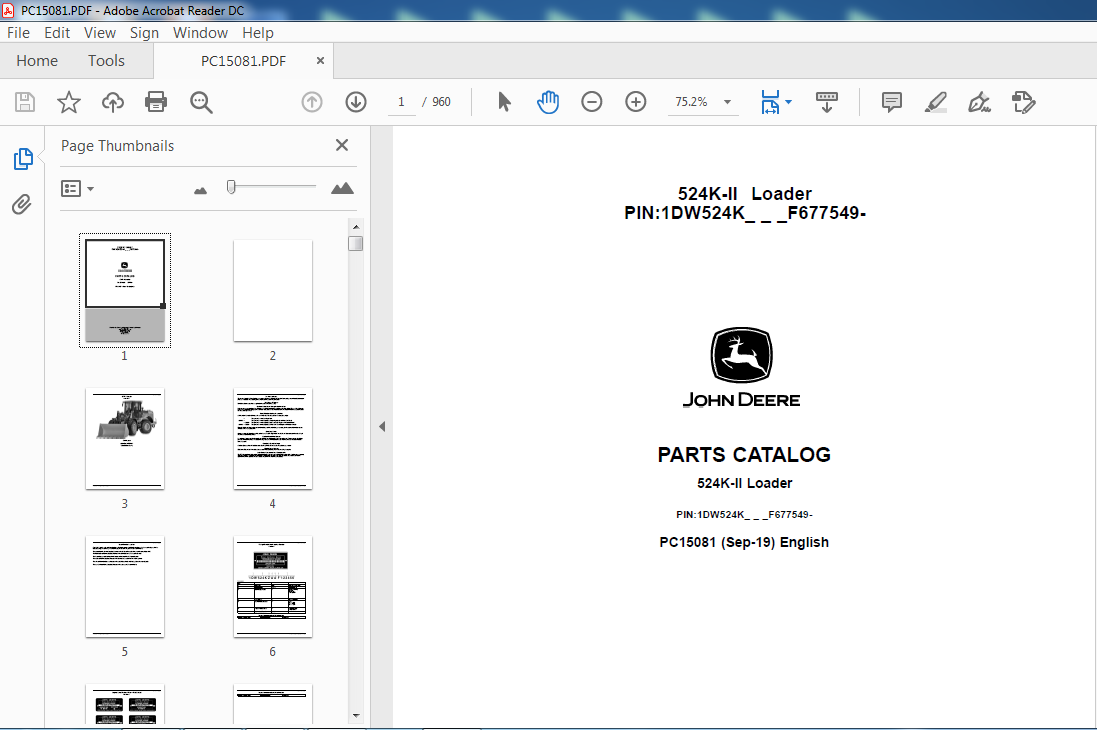Screen dimensions: 1097x730
Task: Close the Page Thumbnails panel
Action: [x=342, y=145]
